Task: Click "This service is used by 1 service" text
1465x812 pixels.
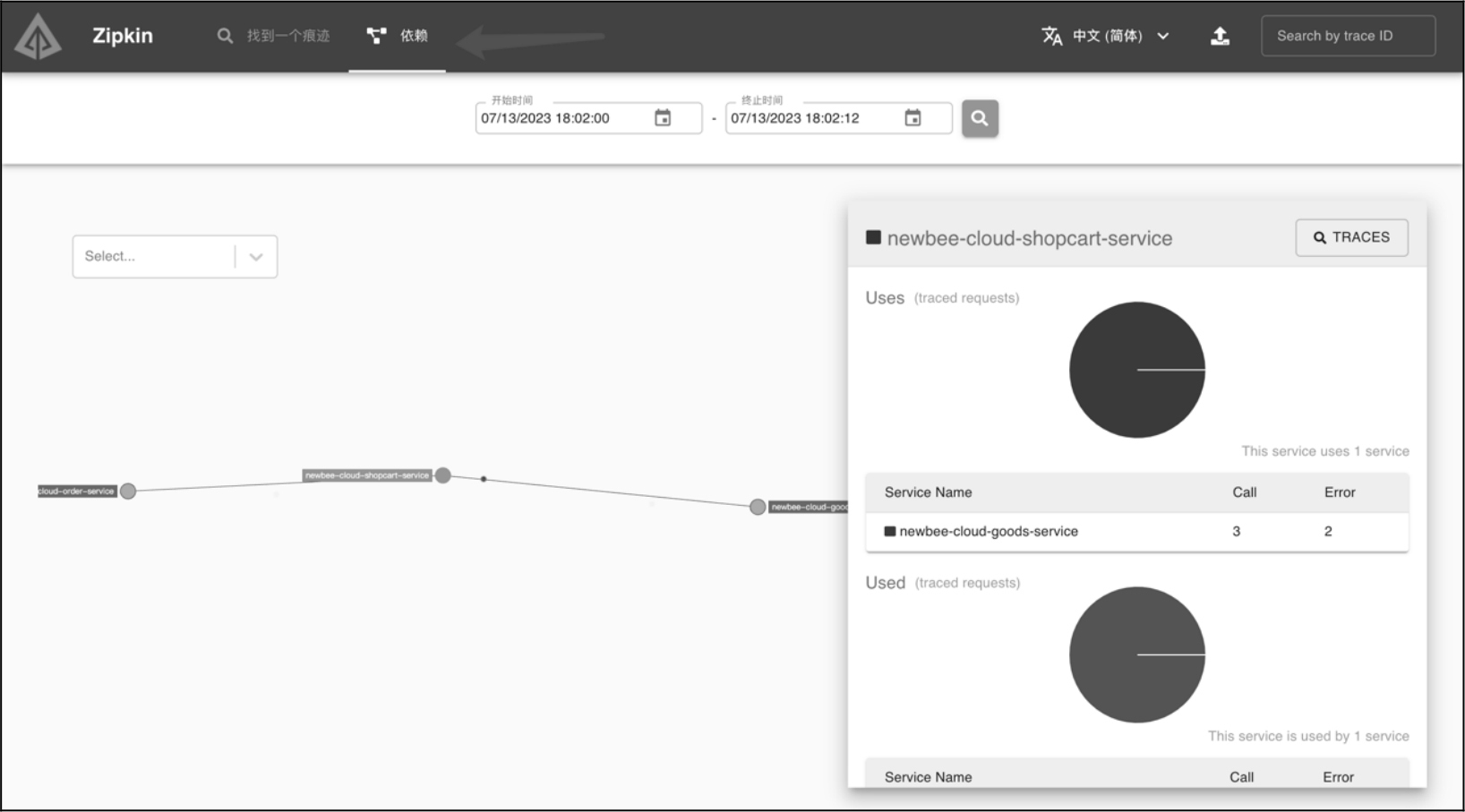Action: pyautogui.click(x=1308, y=736)
